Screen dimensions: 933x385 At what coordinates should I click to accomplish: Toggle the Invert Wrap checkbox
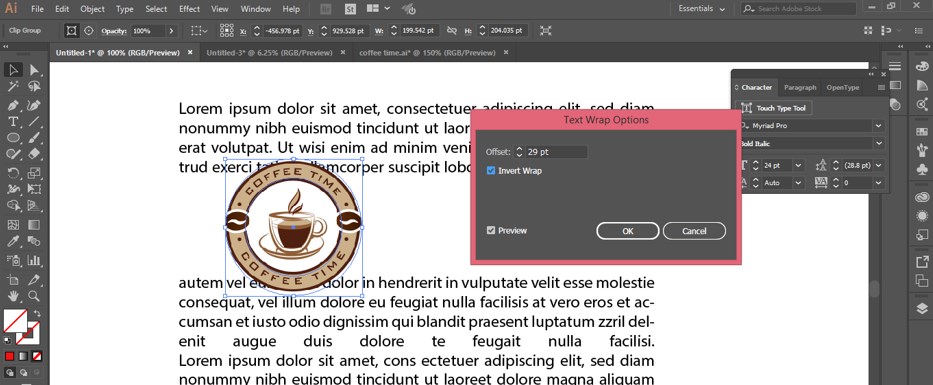[x=491, y=171]
